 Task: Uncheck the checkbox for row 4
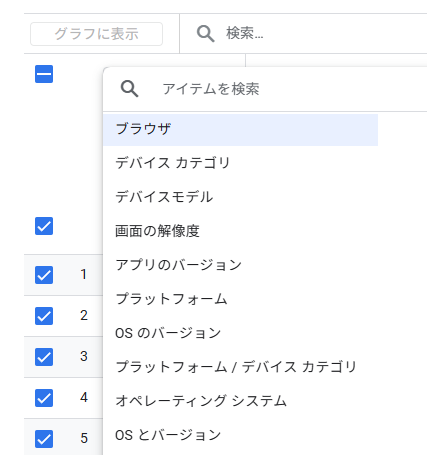44,398
